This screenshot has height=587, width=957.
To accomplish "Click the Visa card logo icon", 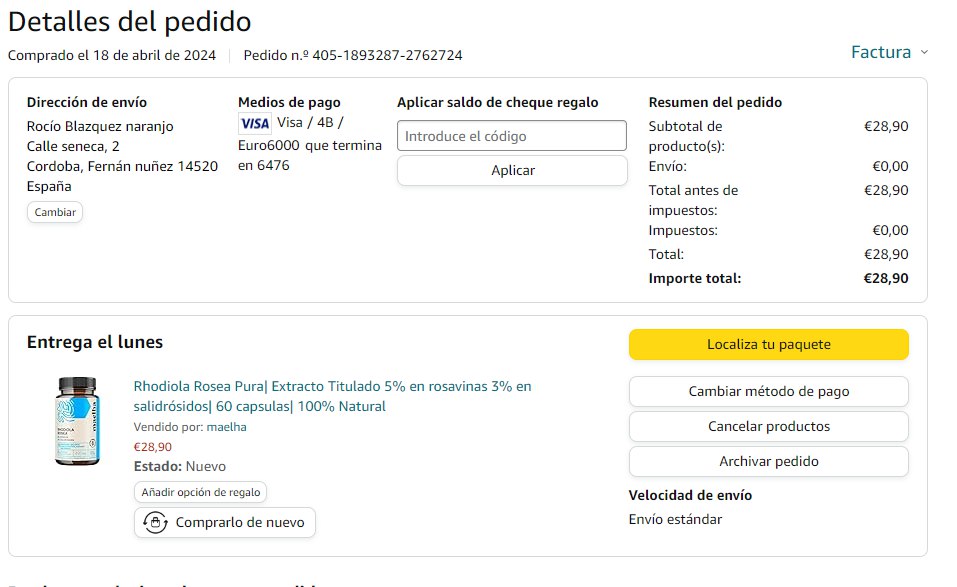I will click(x=254, y=123).
